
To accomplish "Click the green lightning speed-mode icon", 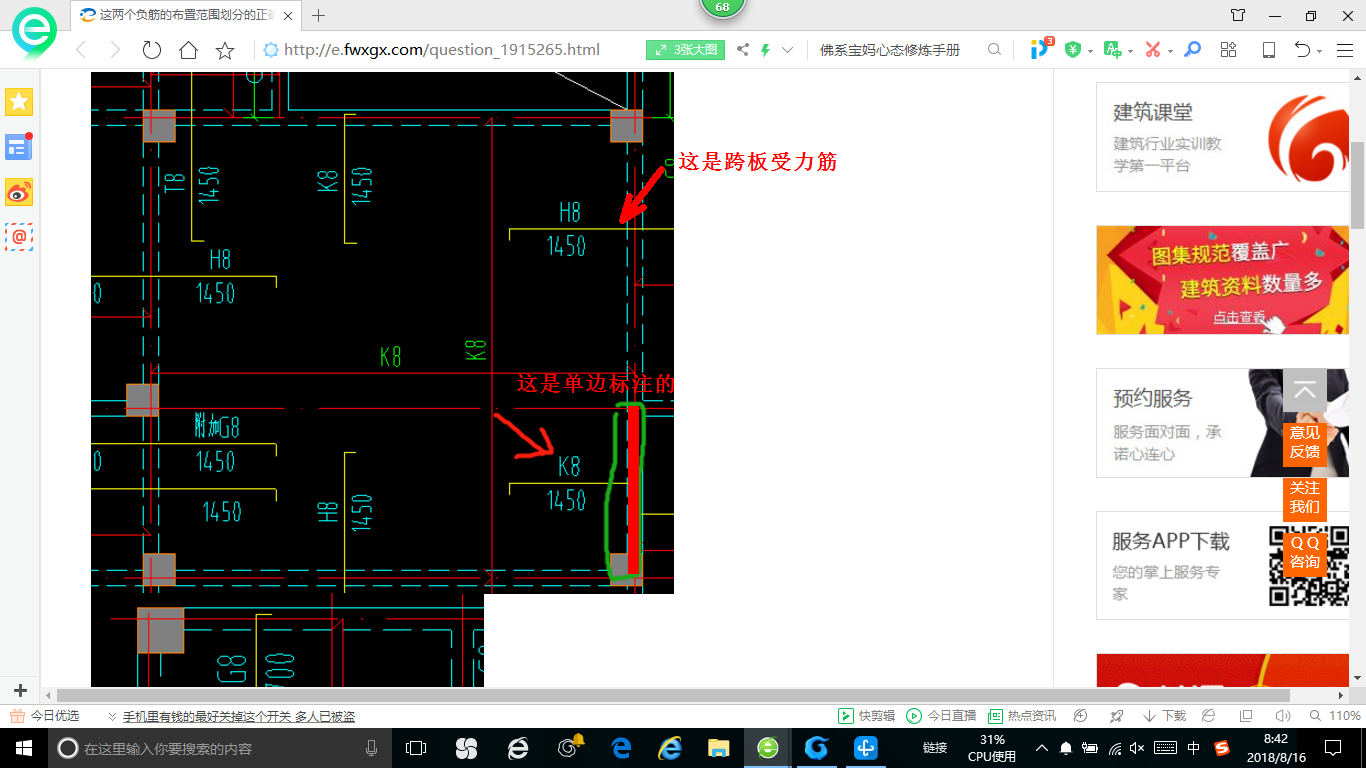I will click(x=766, y=49).
